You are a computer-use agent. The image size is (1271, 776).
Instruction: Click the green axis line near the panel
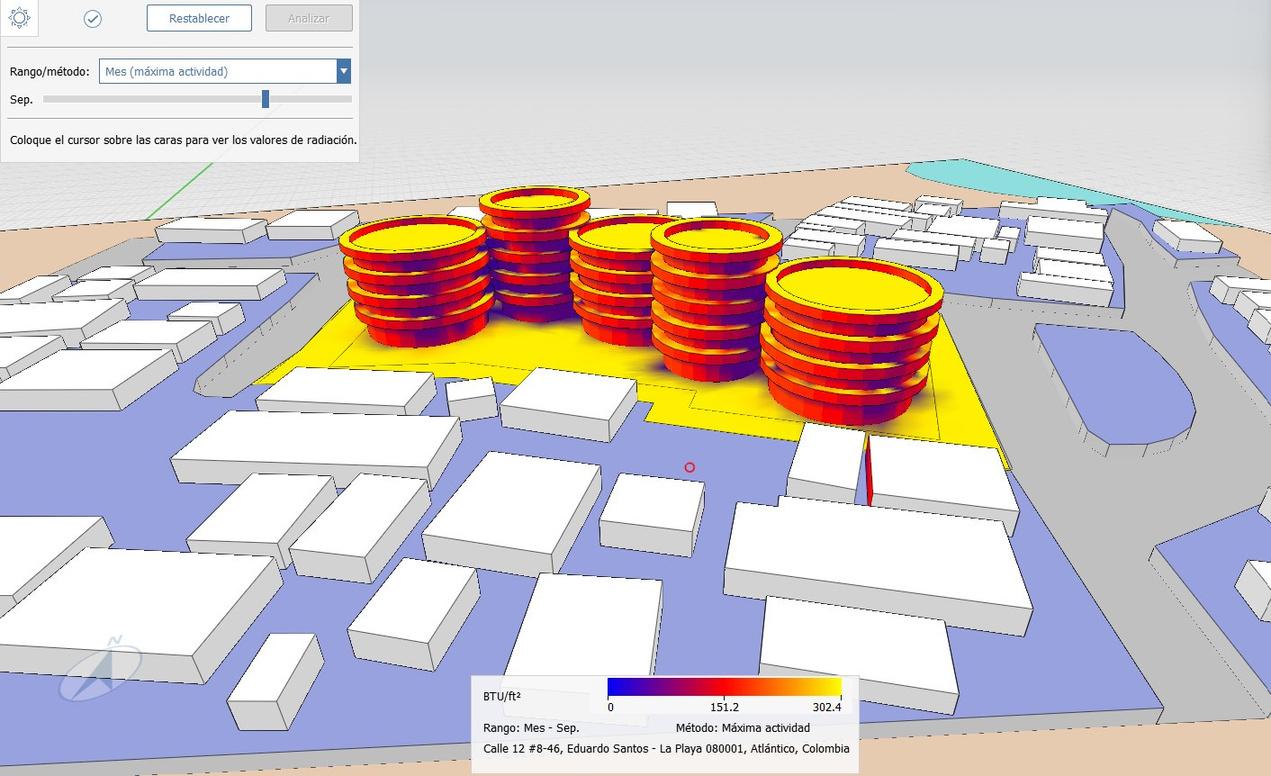178,191
